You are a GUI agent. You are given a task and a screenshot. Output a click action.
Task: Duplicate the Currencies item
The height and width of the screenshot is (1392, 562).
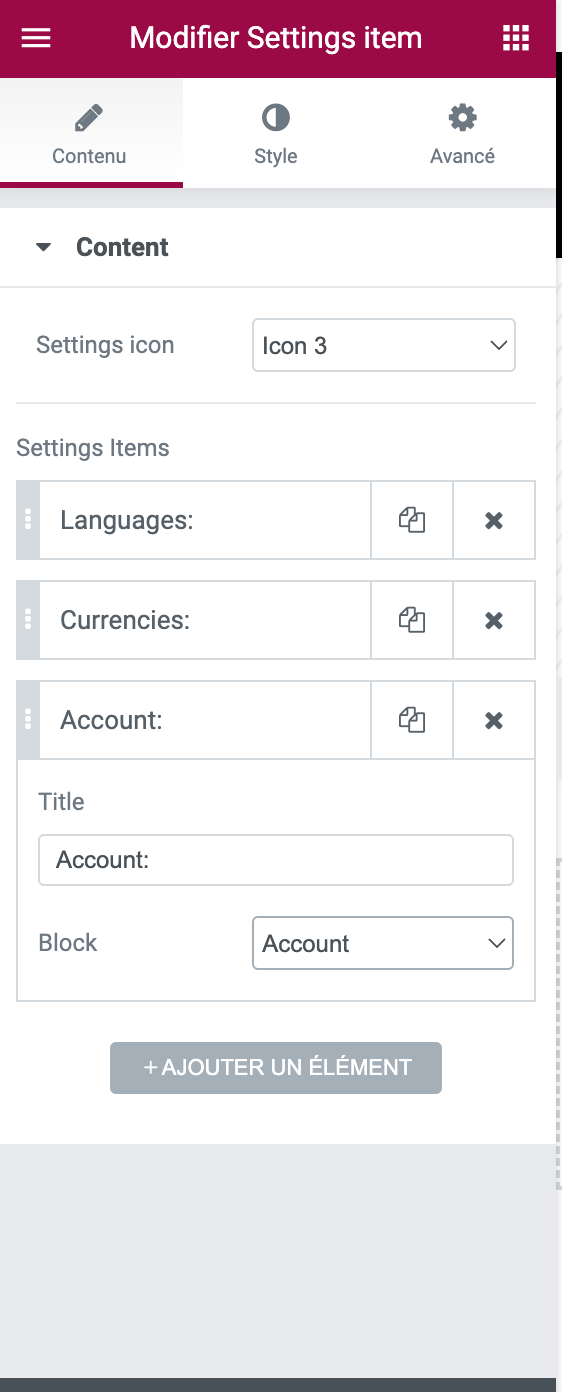click(x=412, y=620)
